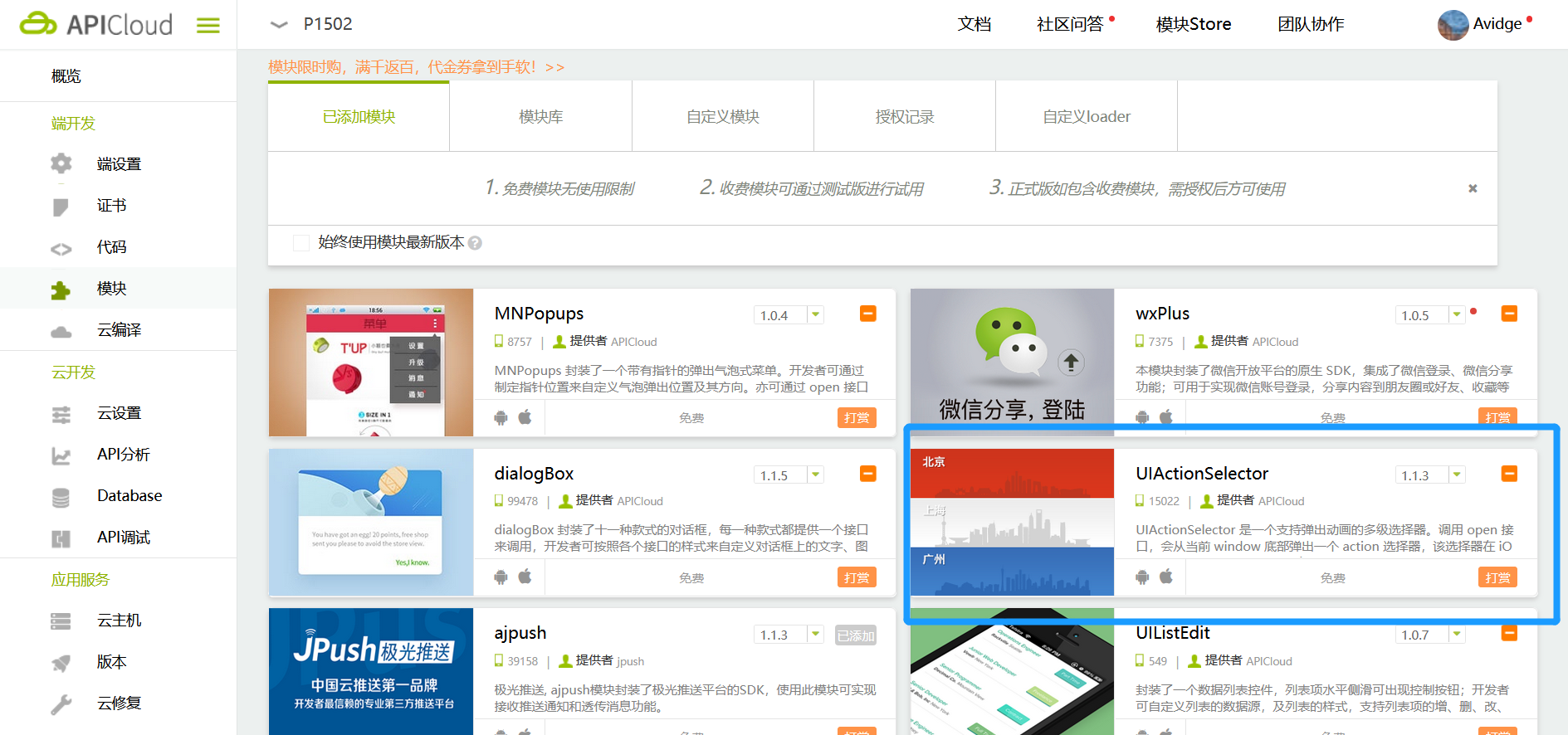
Task: Click 打赏 button on UIActionSelector card
Action: click(1497, 577)
